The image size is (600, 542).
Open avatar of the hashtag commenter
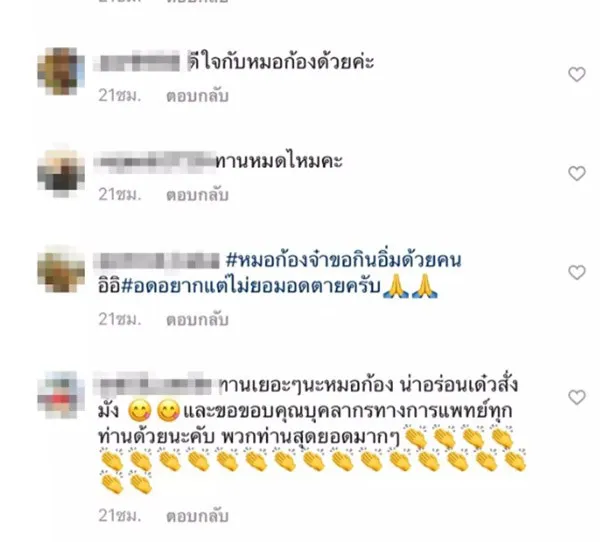click(x=61, y=269)
